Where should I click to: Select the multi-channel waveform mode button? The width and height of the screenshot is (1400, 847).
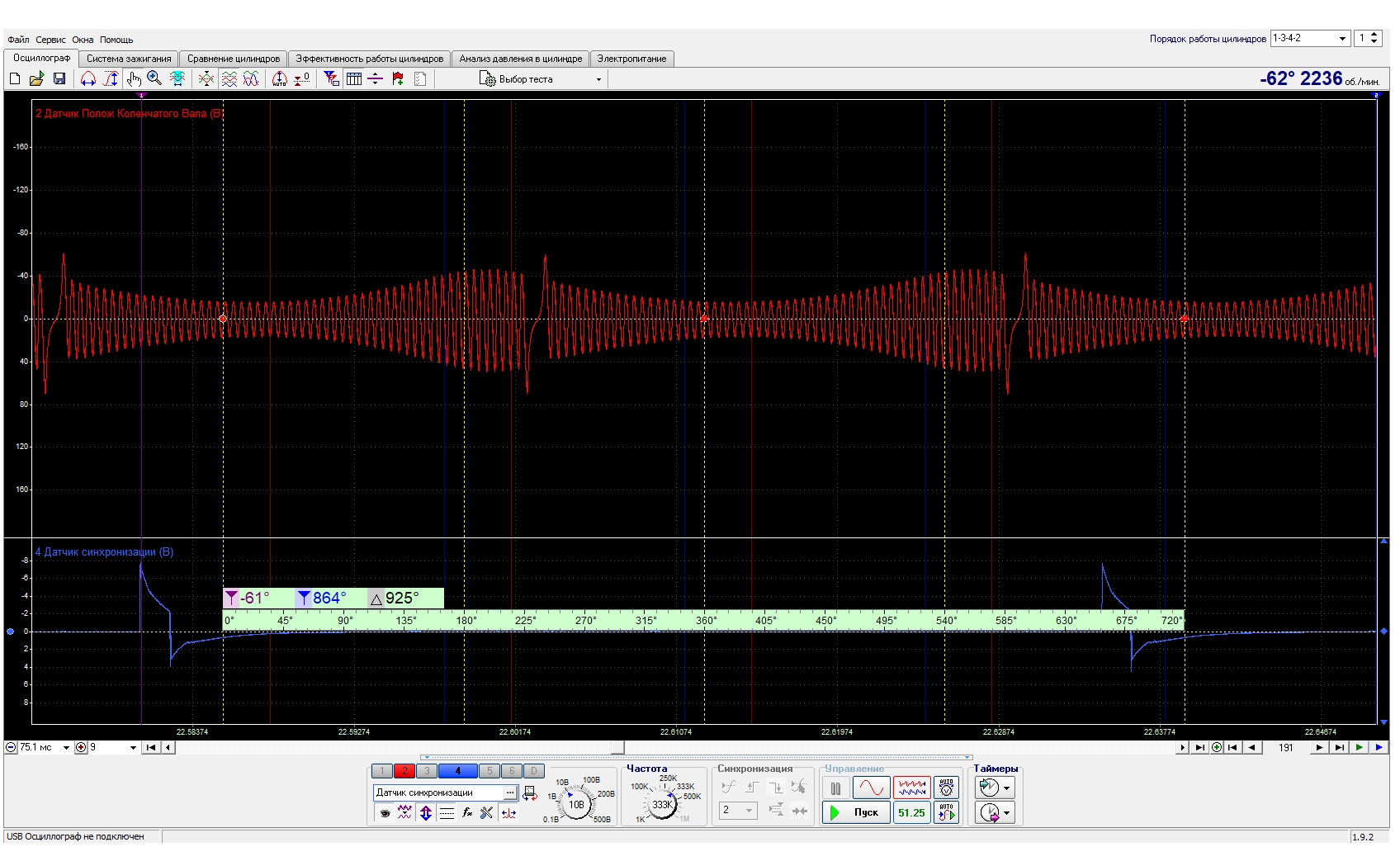pos(911,788)
